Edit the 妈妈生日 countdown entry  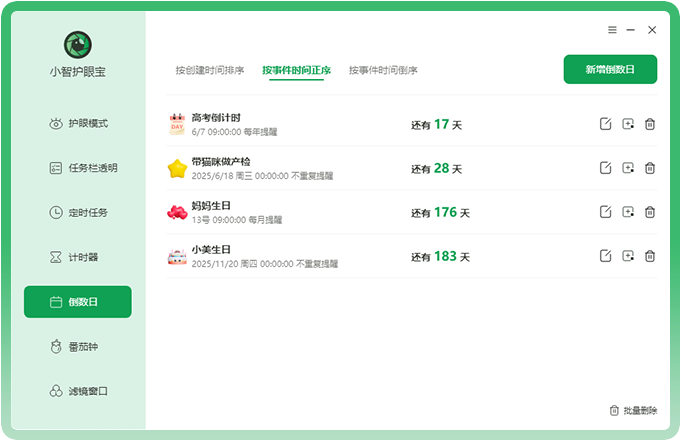pos(605,212)
